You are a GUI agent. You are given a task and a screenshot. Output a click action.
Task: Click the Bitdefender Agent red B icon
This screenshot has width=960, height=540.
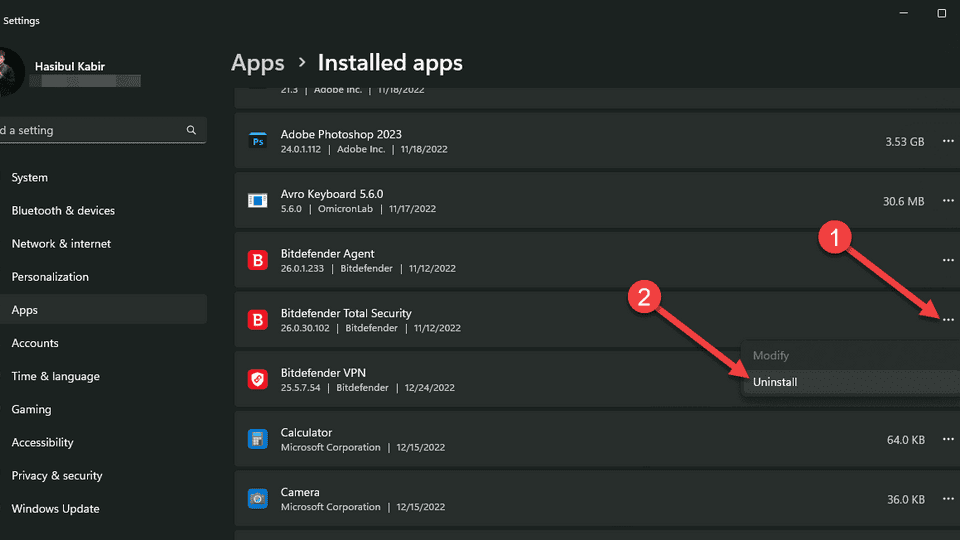[258, 260]
